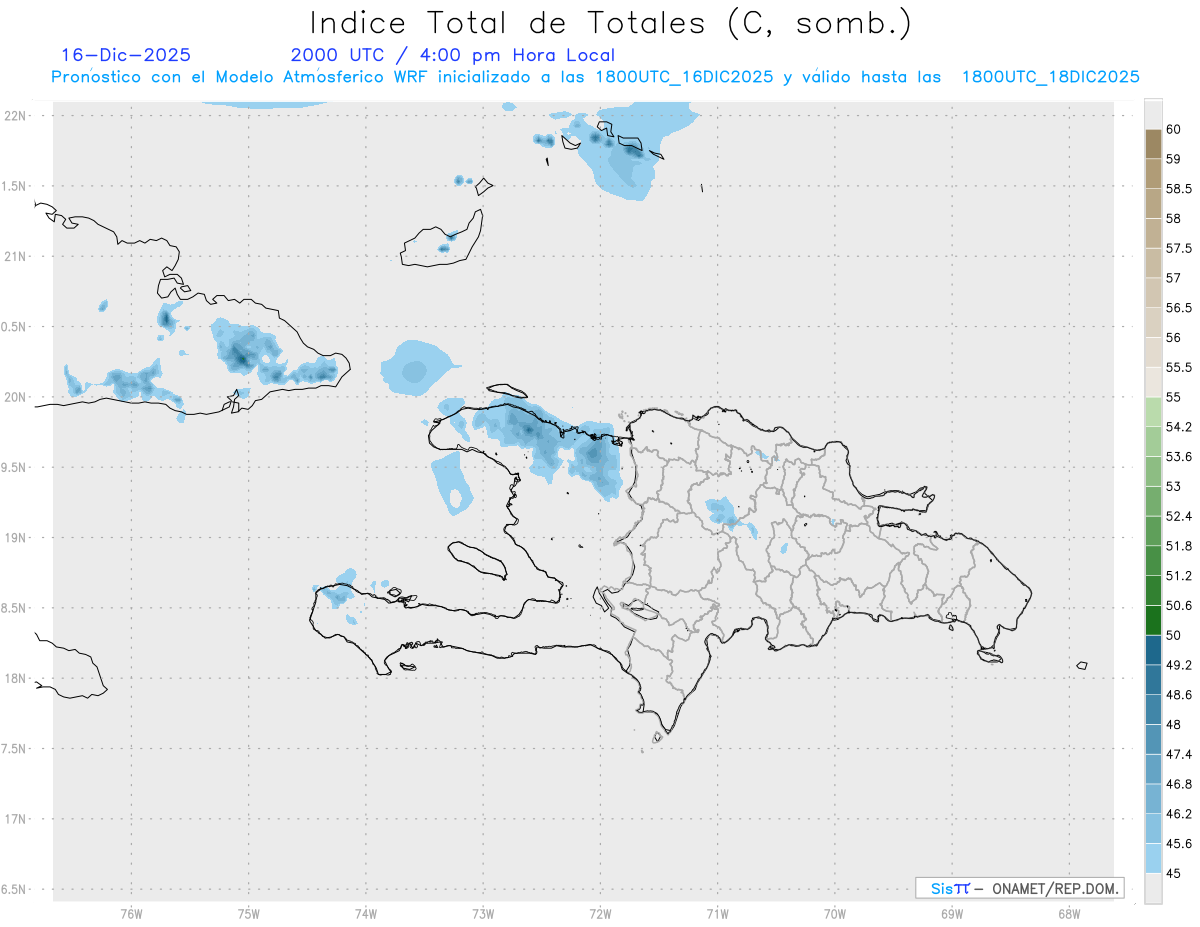Image resolution: width=1200 pixels, height=927 pixels.
Task: Click the colorbar value '56.5'
Action: pos(1179,307)
